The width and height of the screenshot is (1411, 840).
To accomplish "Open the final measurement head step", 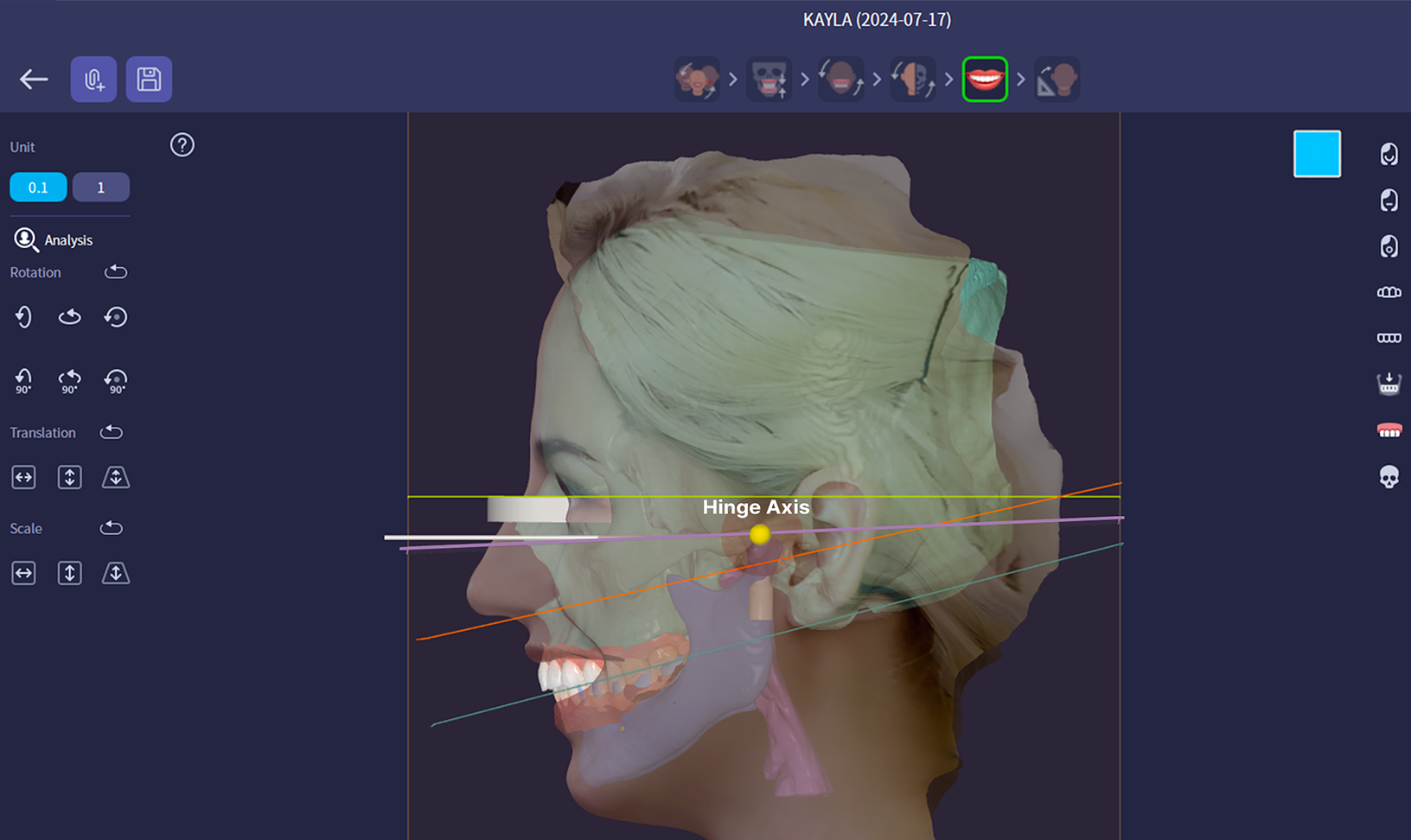I will point(1057,80).
